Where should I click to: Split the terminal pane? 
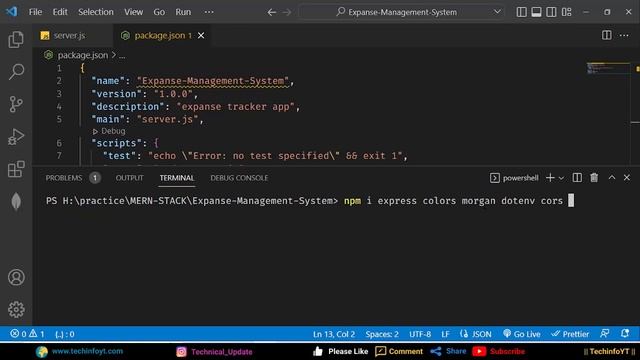577,178
